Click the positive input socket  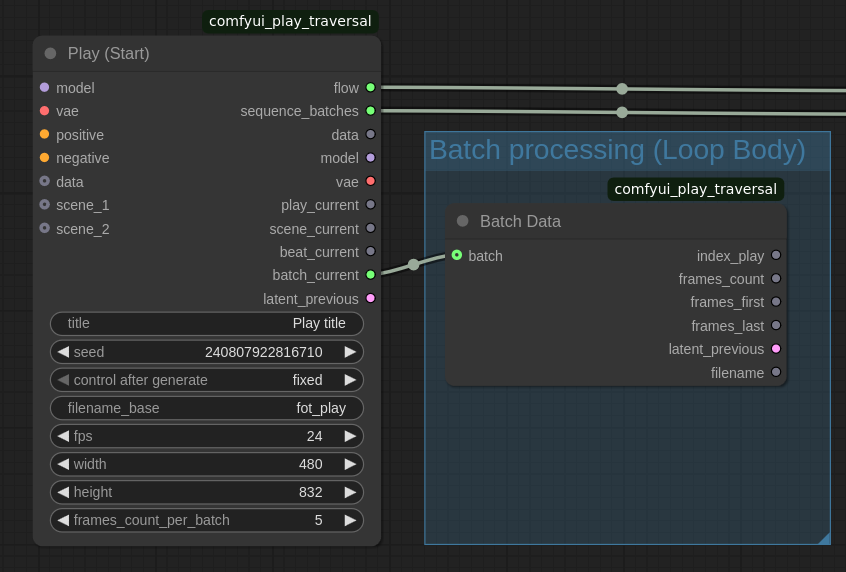pos(45,134)
